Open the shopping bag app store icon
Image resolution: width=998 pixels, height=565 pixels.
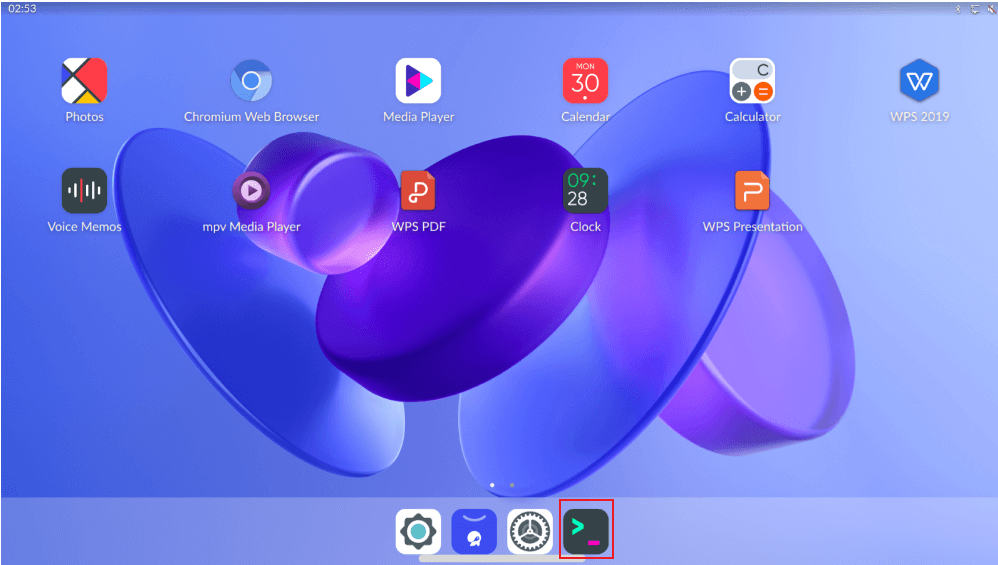(x=474, y=531)
